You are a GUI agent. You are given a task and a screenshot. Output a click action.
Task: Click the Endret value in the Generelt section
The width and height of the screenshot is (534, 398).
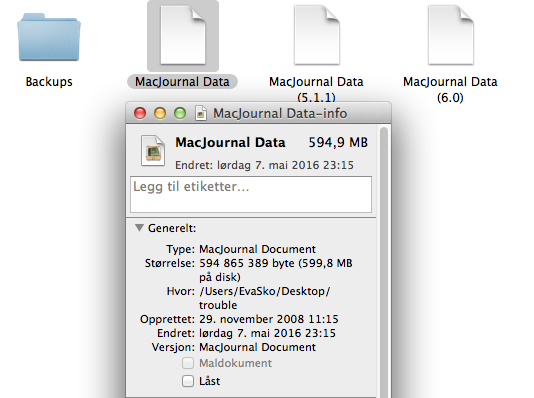(267, 333)
